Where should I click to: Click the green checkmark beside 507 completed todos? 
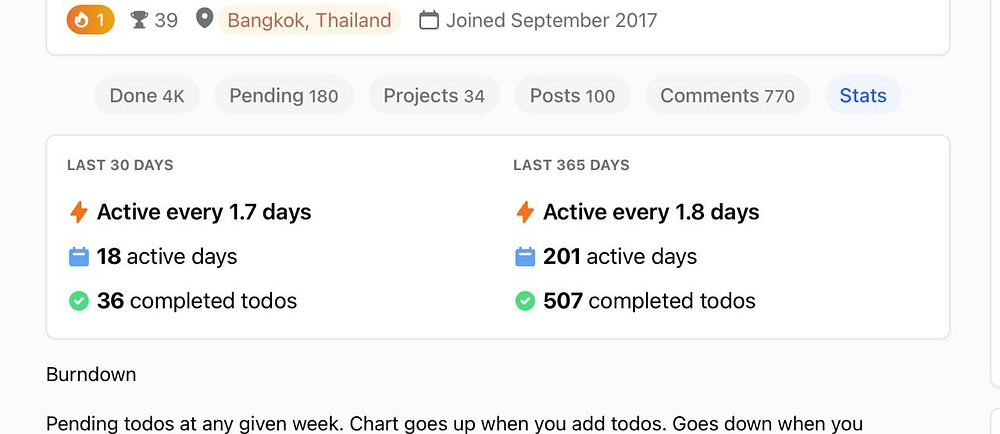(x=524, y=301)
